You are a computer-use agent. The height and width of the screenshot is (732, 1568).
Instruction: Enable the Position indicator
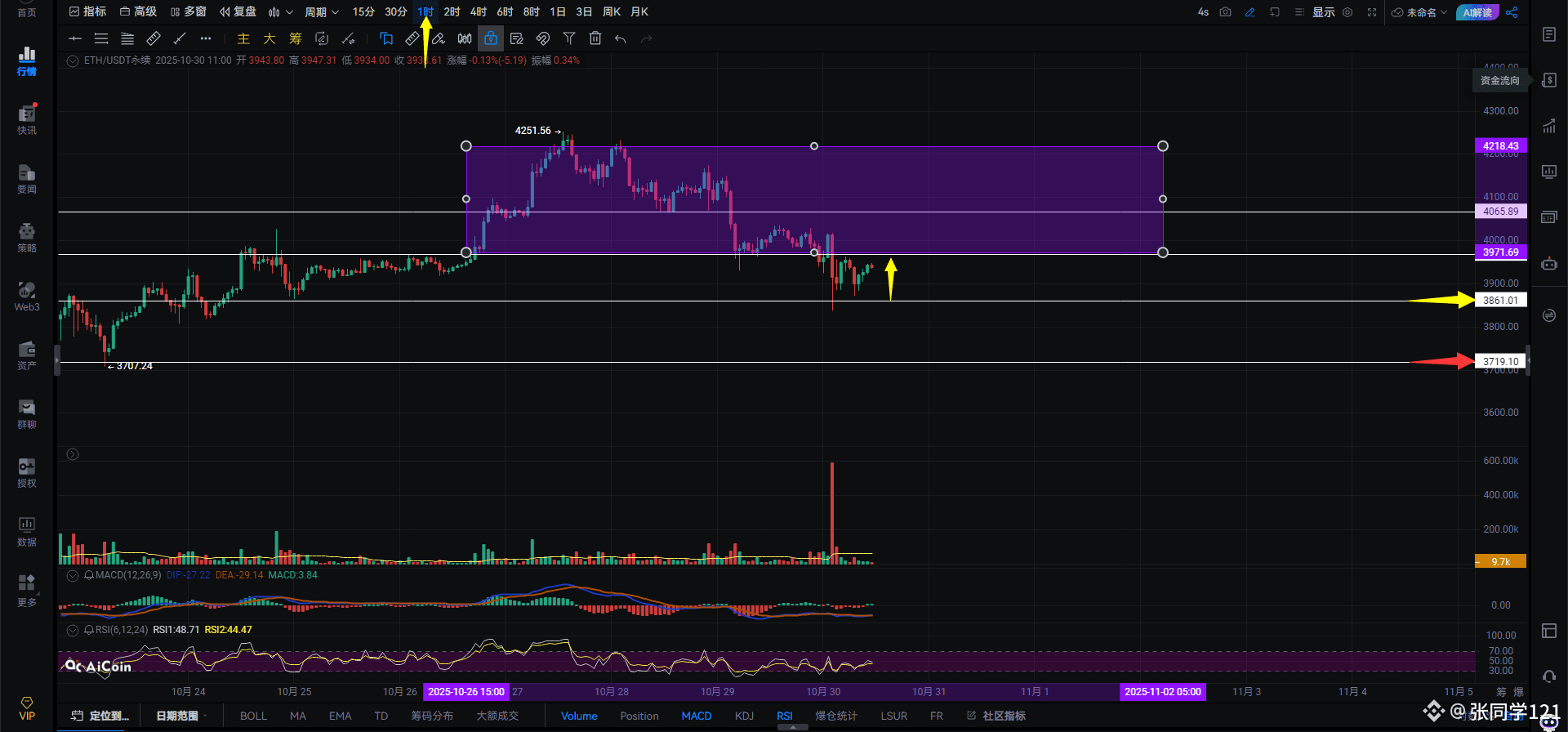pyautogui.click(x=639, y=716)
